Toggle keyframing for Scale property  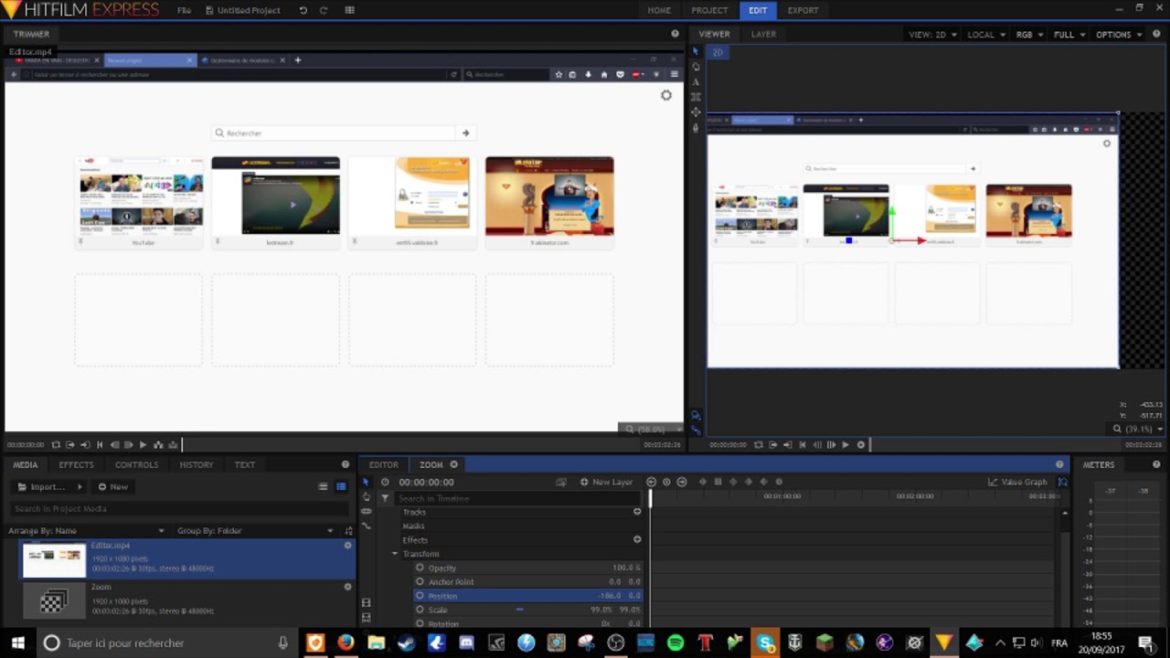420,610
